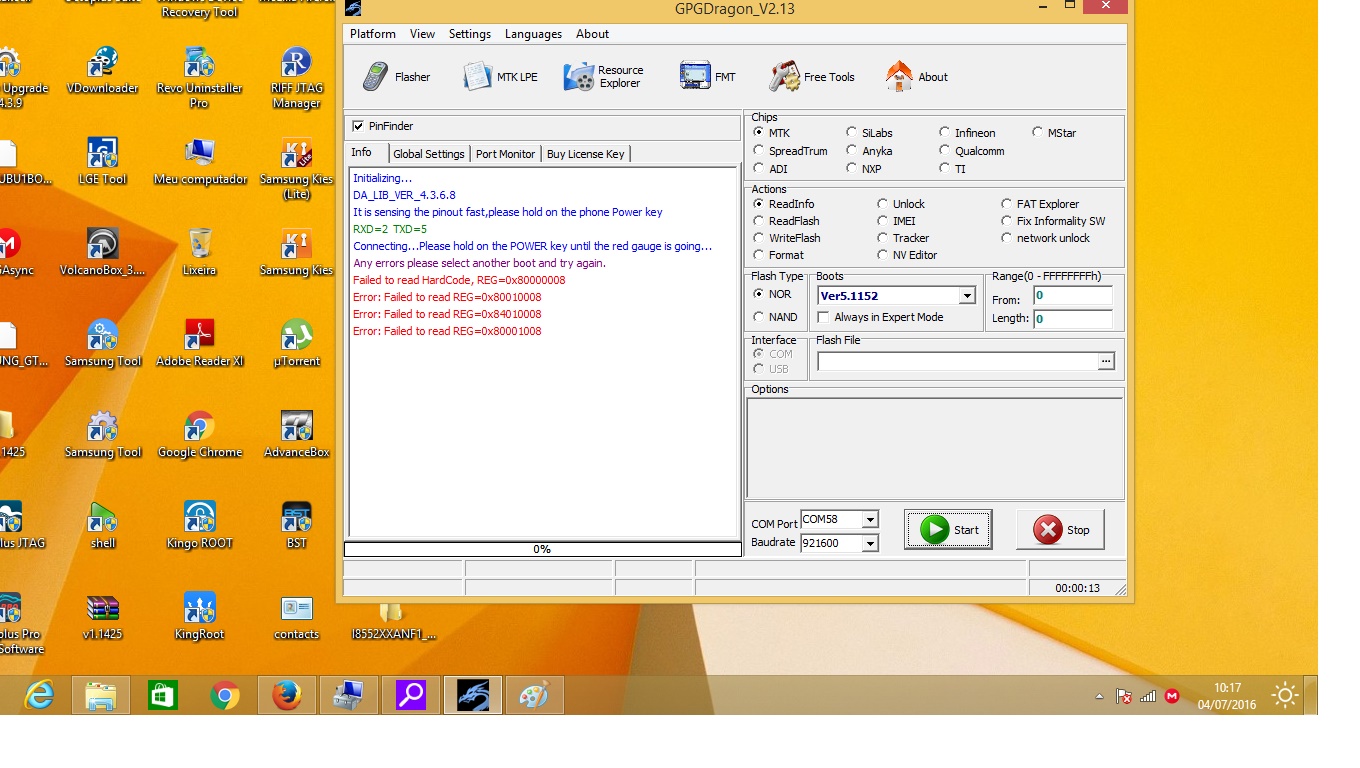This screenshot has width=1360, height=768.
Task: Switch to Buy License Key tab
Action: (586, 154)
